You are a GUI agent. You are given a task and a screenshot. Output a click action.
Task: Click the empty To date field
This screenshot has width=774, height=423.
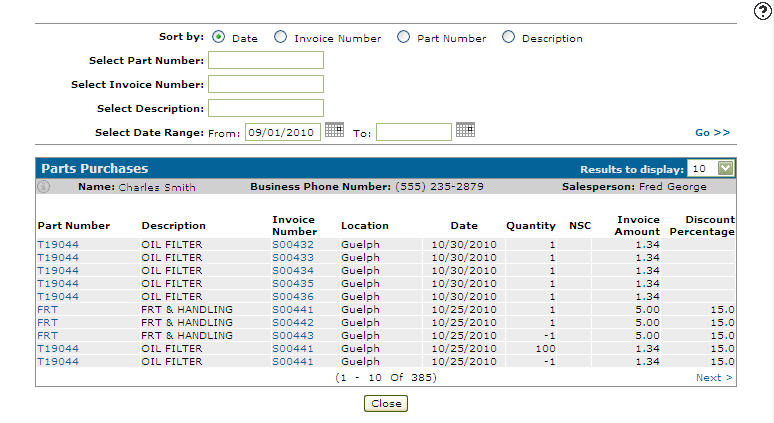pyautogui.click(x=414, y=132)
